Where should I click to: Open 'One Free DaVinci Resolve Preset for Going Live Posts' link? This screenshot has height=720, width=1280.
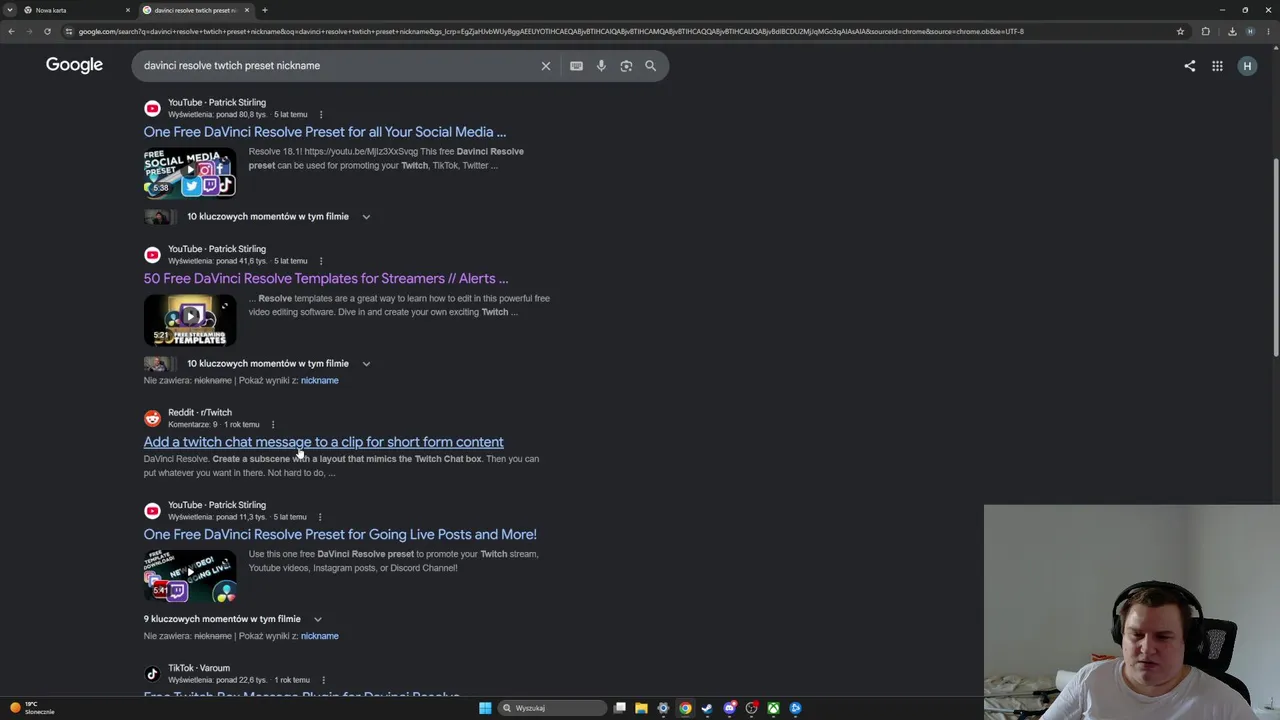click(340, 535)
